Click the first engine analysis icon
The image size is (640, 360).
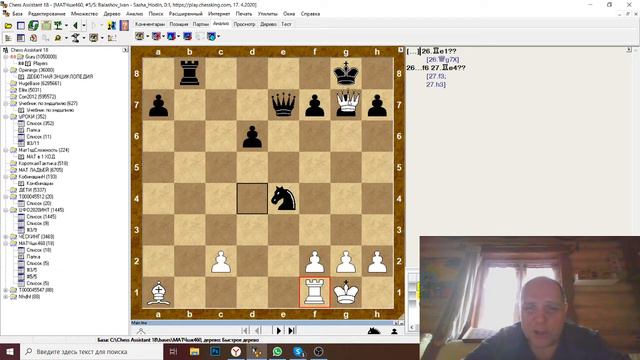(x=140, y=36)
